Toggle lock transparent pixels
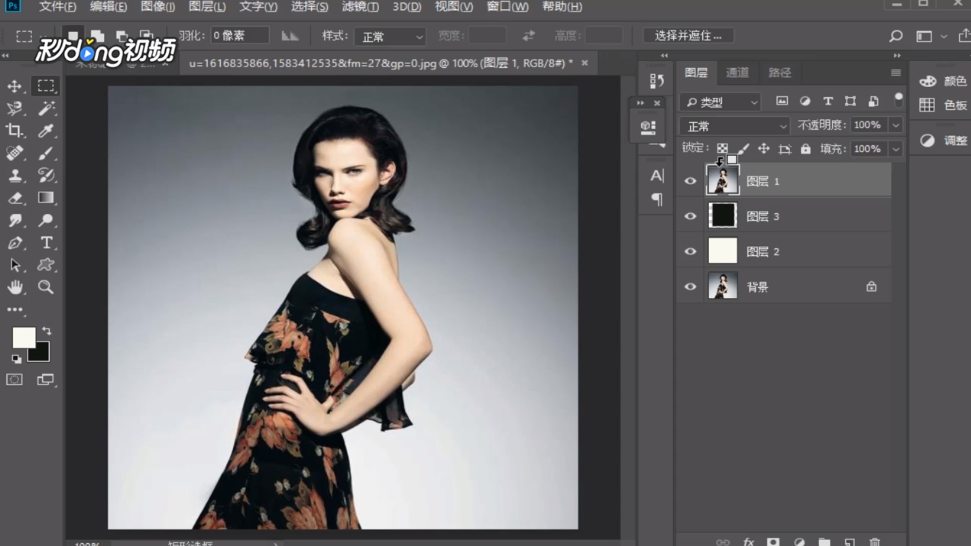The width and height of the screenshot is (971, 546). (722, 149)
